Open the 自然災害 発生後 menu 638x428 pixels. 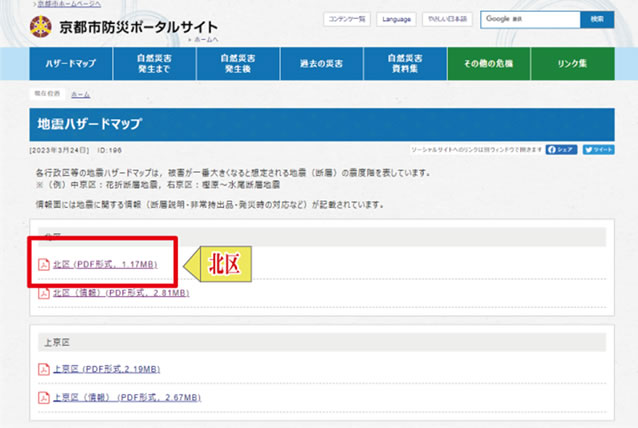click(238, 63)
